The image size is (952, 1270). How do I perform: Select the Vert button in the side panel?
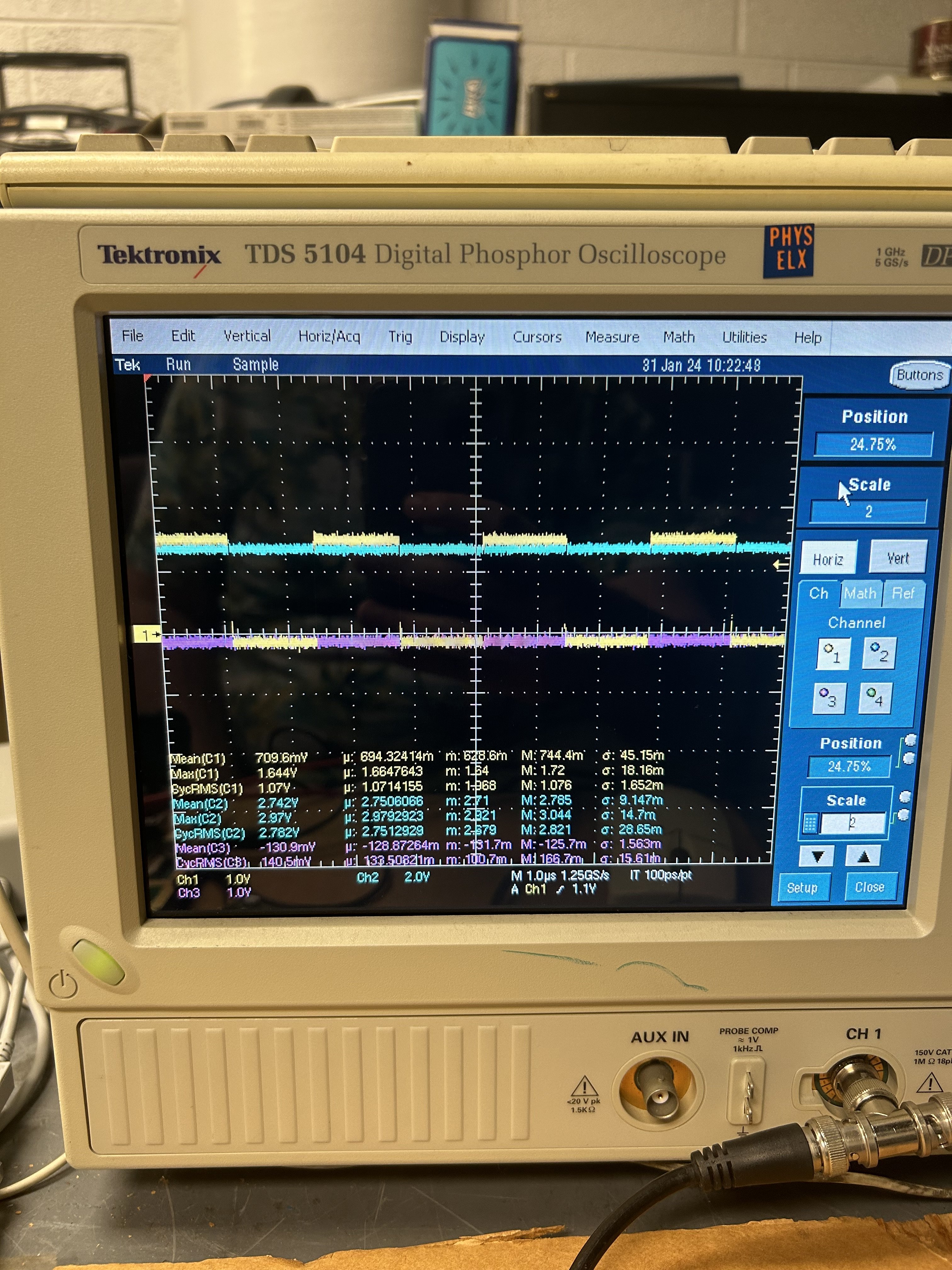point(898,557)
